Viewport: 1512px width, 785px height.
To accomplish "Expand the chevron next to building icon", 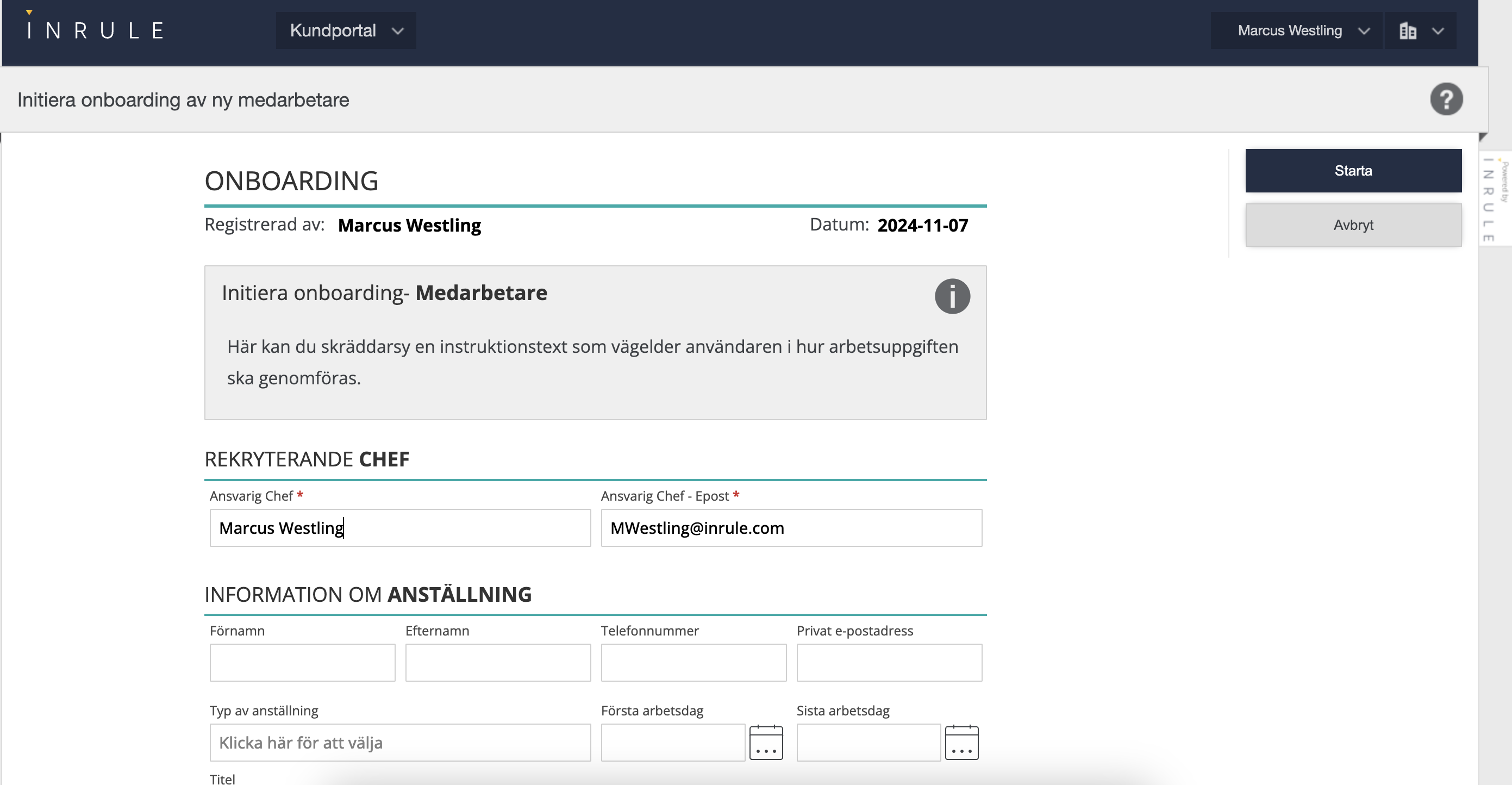I will click(x=1438, y=31).
